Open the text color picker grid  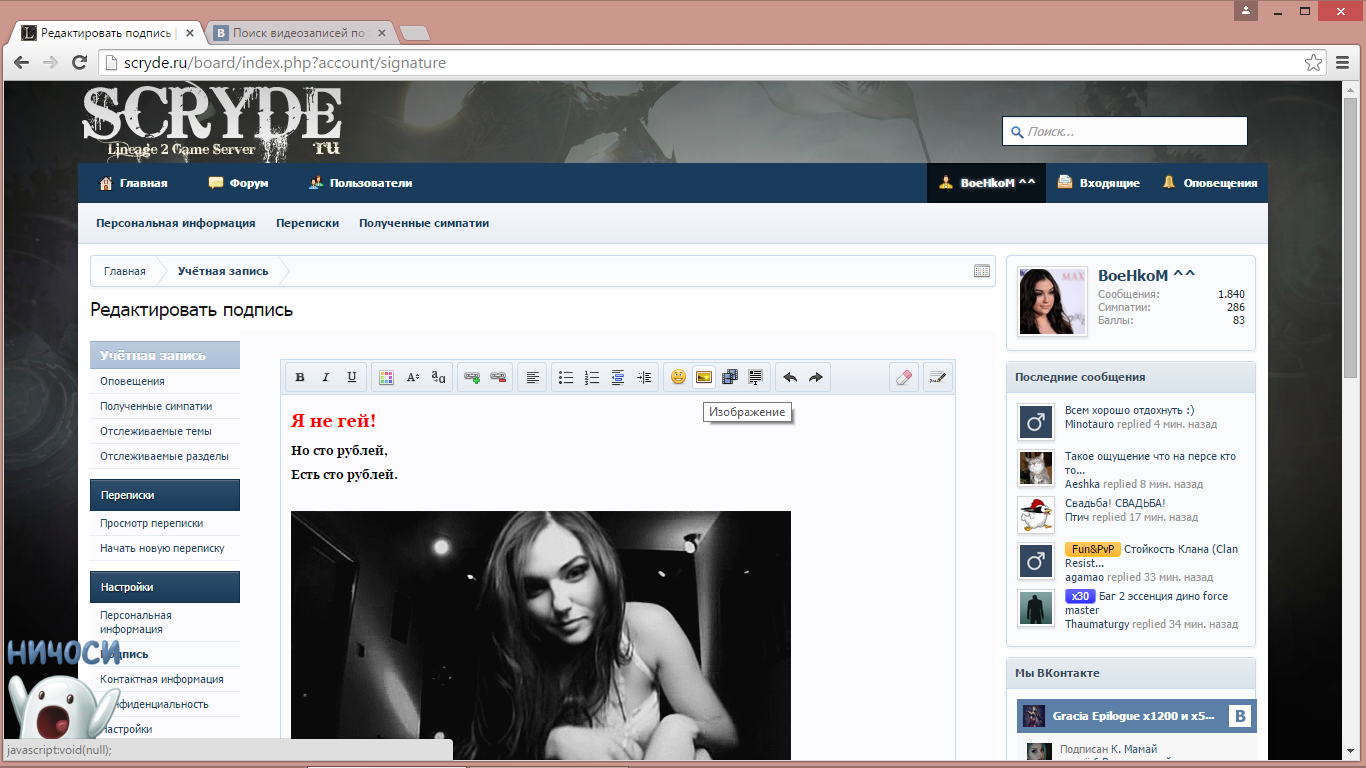[386, 377]
